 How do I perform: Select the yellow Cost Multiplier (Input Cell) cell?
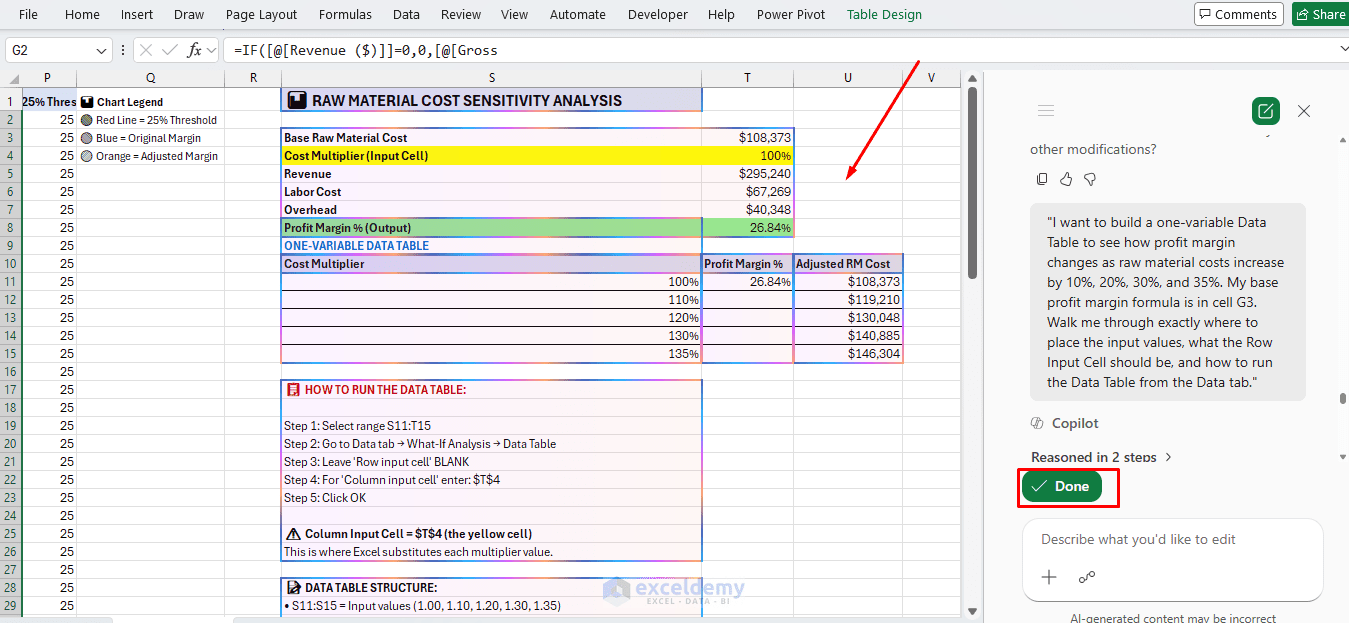tap(492, 156)
